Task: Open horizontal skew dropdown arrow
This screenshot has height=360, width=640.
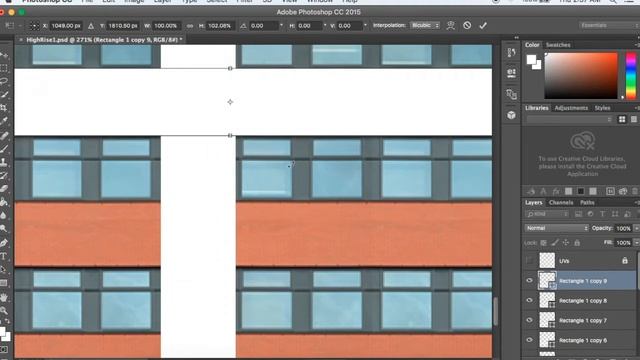Action: 325,26
